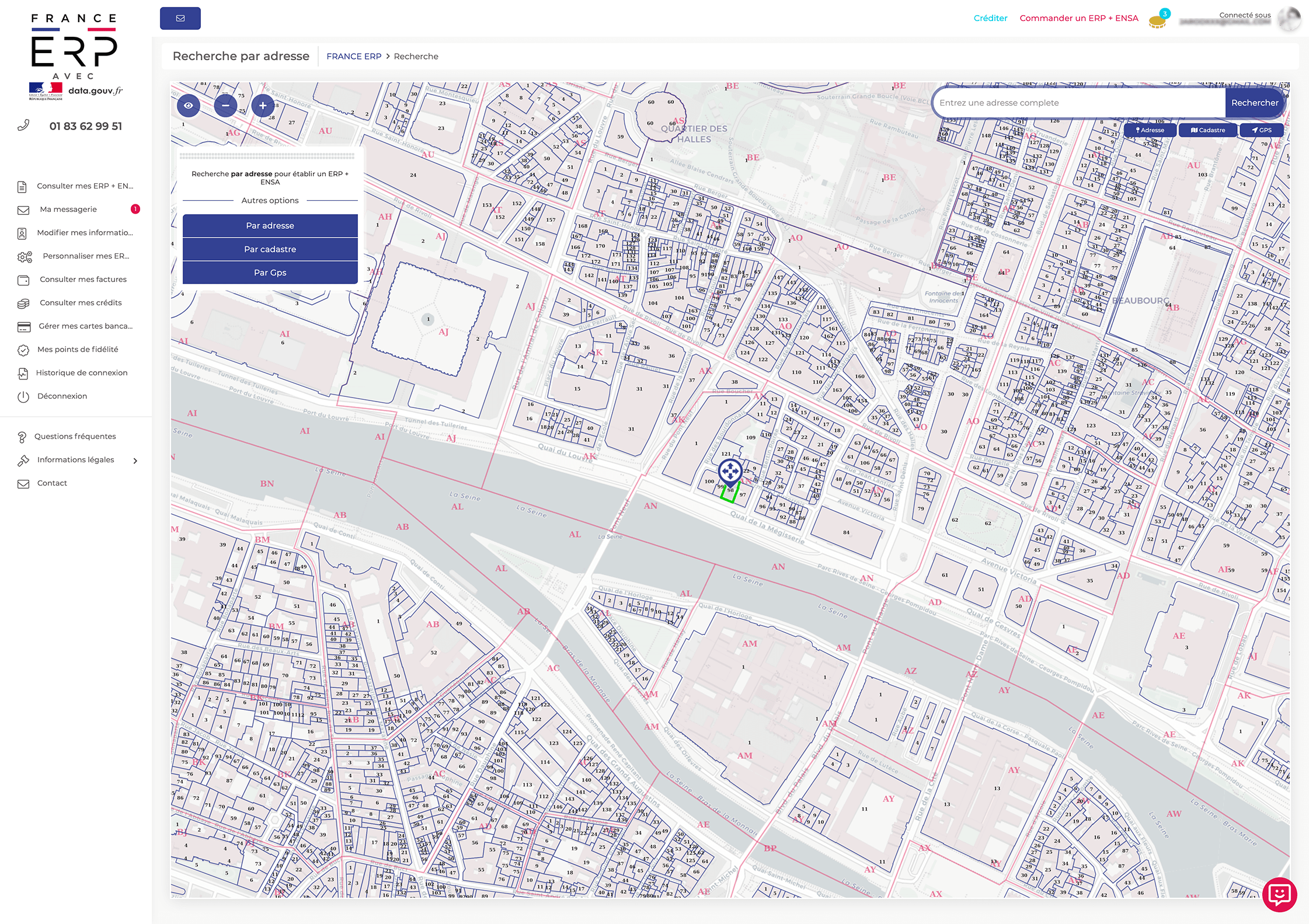Open the user avatar profile picture

coord(1289,19)
